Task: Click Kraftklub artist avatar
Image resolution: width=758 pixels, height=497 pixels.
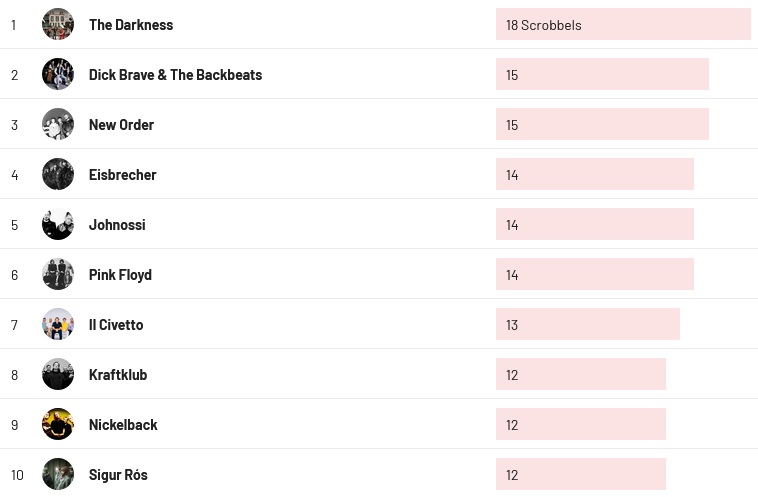Action: [58, 374]
